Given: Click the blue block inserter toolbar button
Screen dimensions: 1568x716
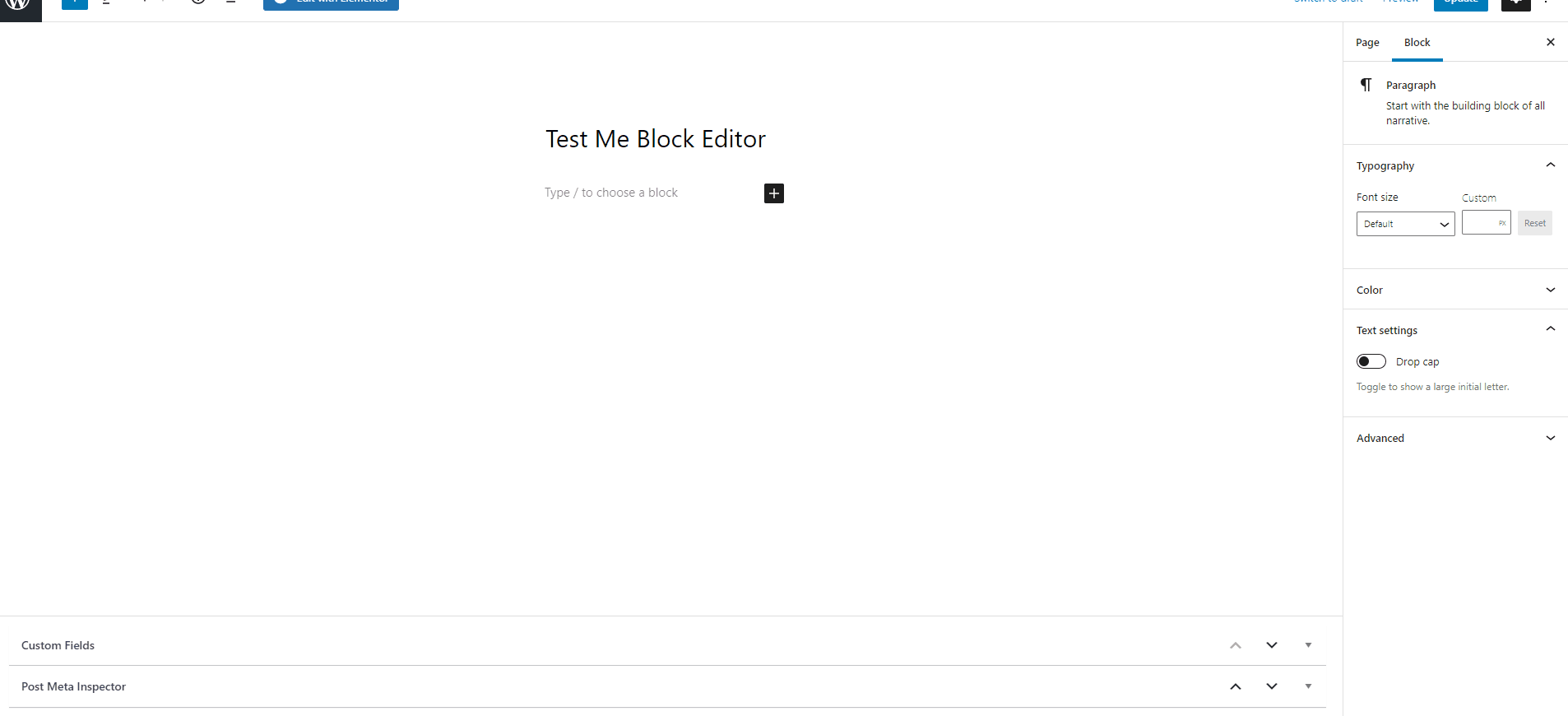Looking at the screenshot, I should point(74,3).
